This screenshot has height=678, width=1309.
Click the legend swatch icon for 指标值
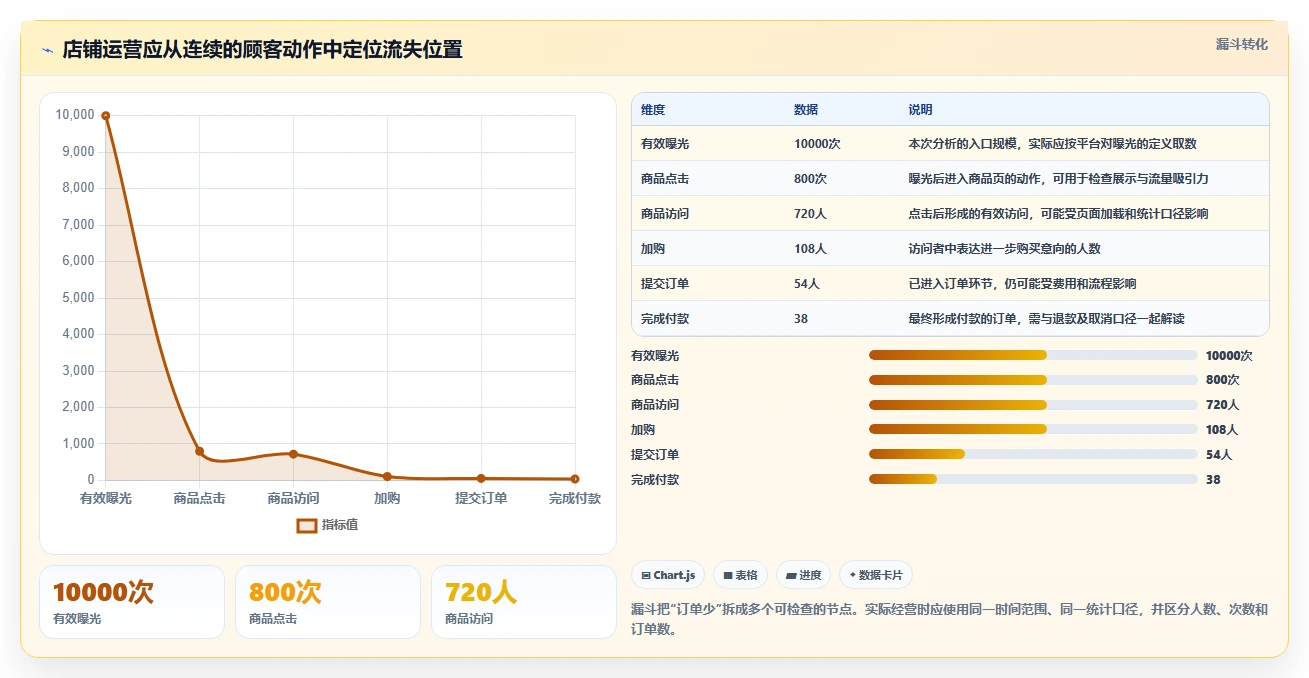point(307,525)
